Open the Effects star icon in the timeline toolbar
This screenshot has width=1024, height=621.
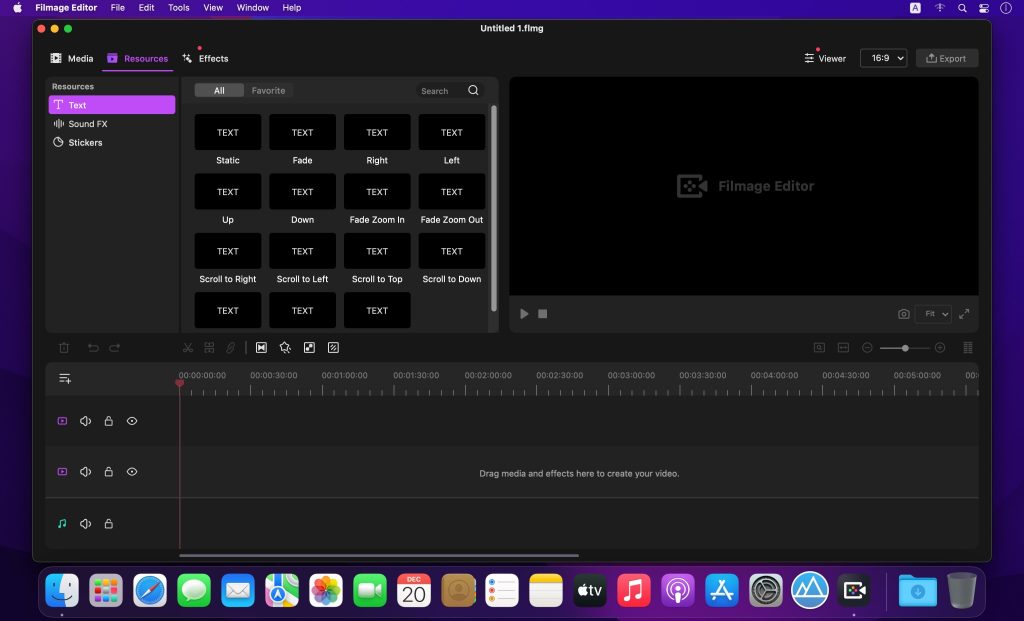pos(285,347)
